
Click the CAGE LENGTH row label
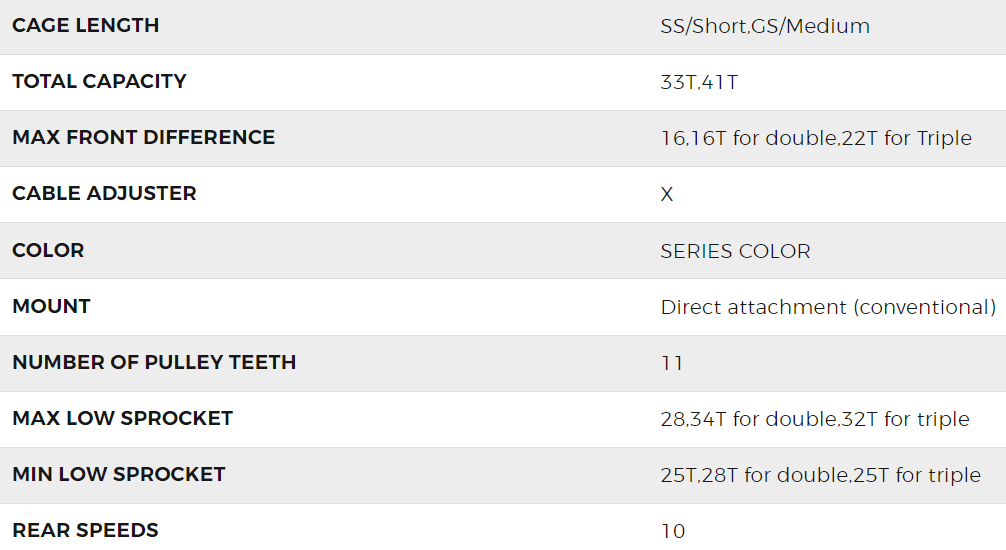85,26
